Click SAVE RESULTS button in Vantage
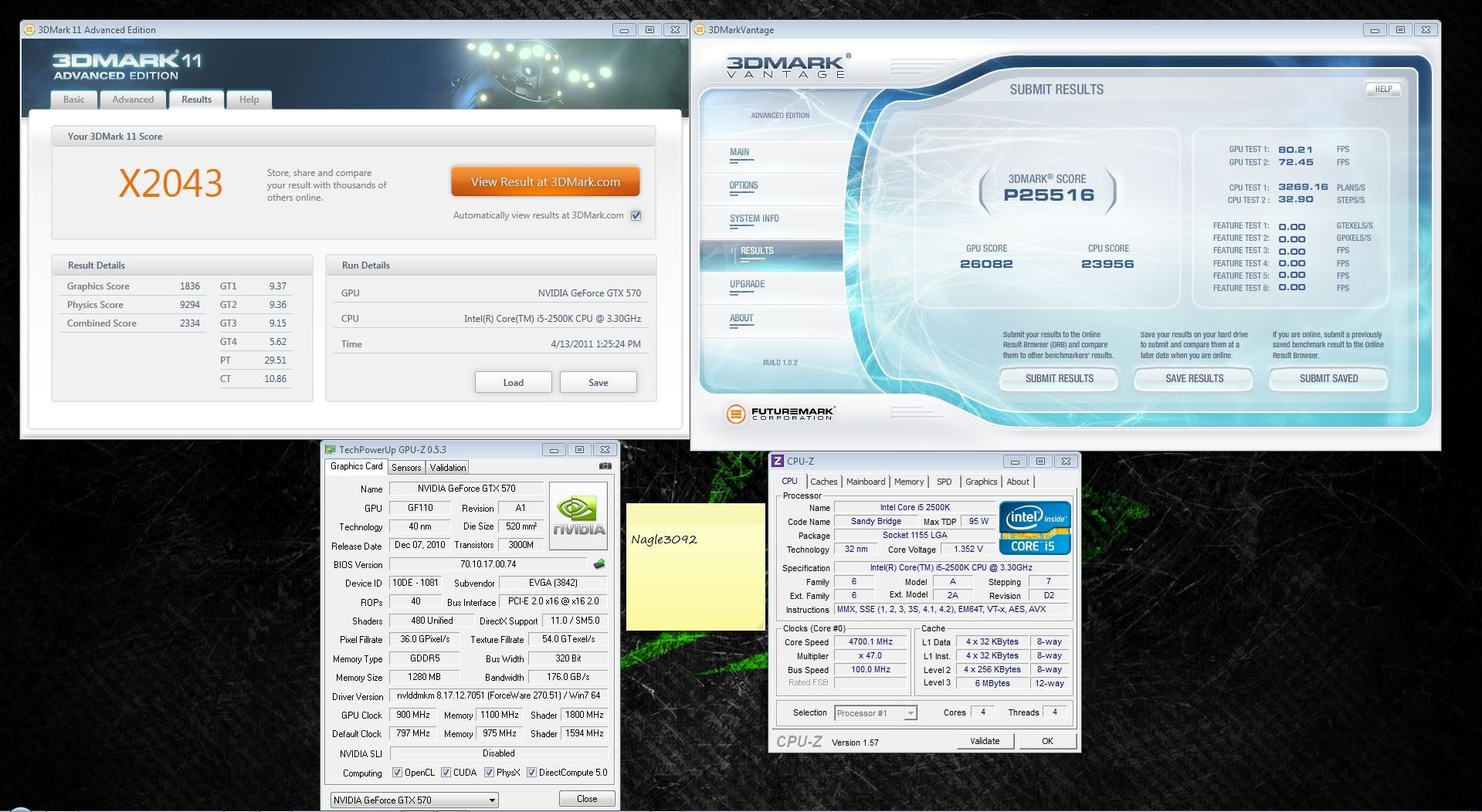 [x=1194, y=379]
